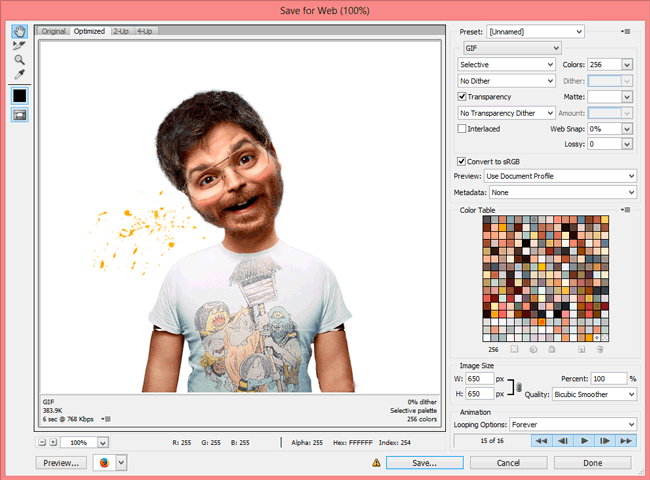Image resolution: width=650 pixels, height=480 pixels.
Task: Toggle Convert to sRGB checkbox
Action: tap(461, 161)
